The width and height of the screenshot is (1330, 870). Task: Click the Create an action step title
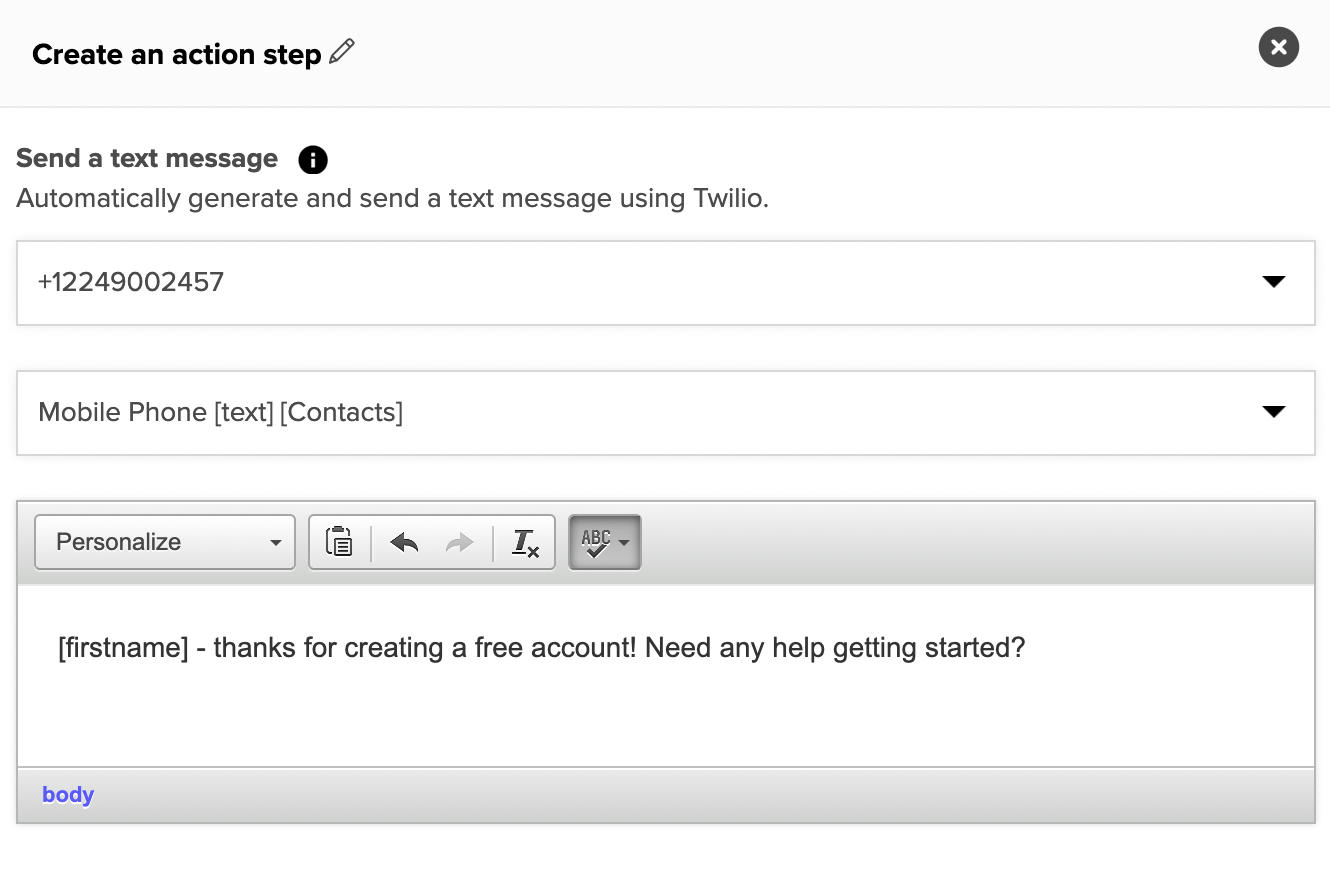click(x=177, y=54)
